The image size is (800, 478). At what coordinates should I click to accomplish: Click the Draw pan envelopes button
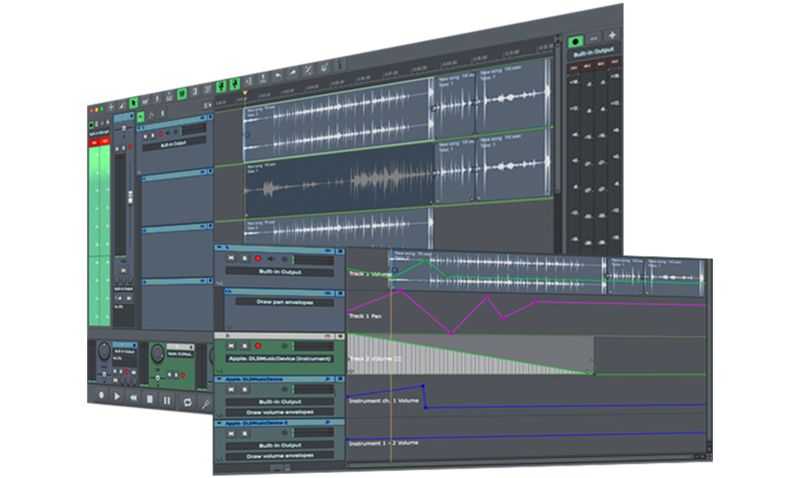pyautogui.click(x=285, y=302)
